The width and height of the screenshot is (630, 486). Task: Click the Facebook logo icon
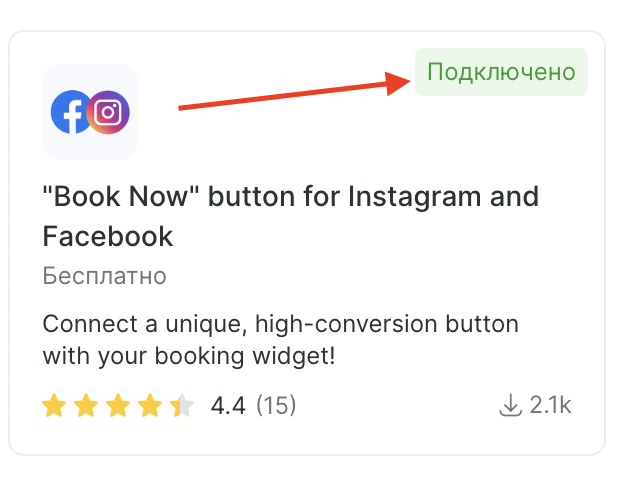(70, 112)
